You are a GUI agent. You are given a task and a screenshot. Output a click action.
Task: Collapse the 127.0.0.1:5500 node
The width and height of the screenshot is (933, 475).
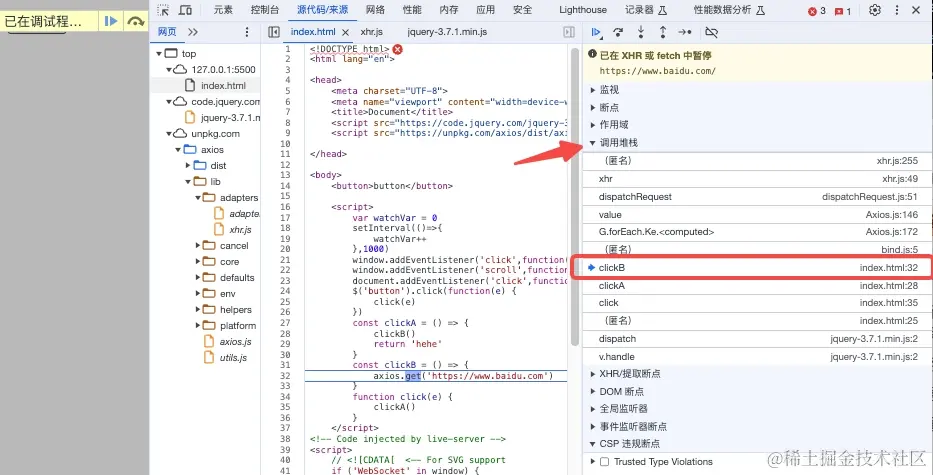[x=169, y=70]
